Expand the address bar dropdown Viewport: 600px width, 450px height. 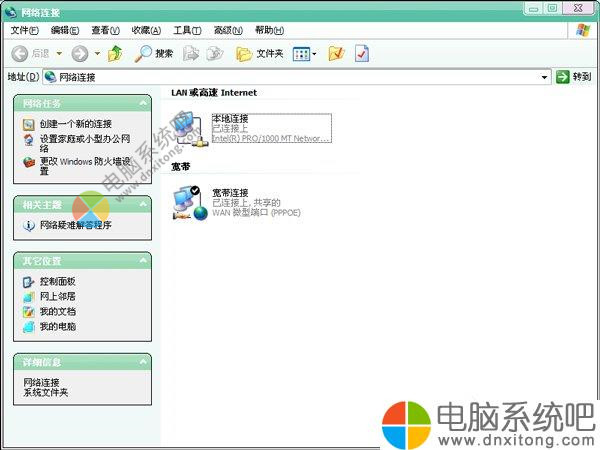point(544,77)
